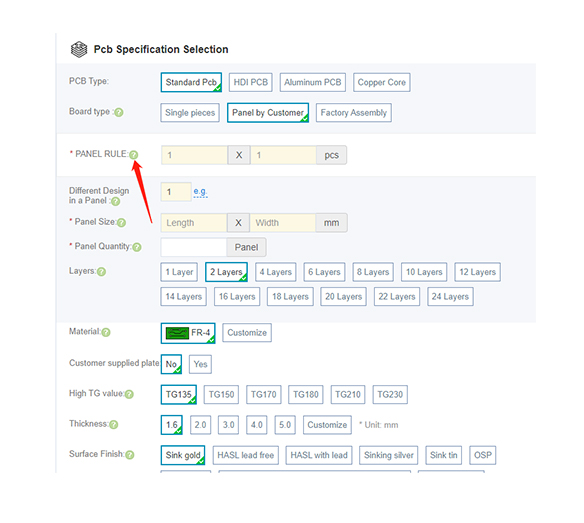The height and width of the screenshot is (523, 584).
Task: Select Yes for customer supplied plate
Action: point(200,364)
